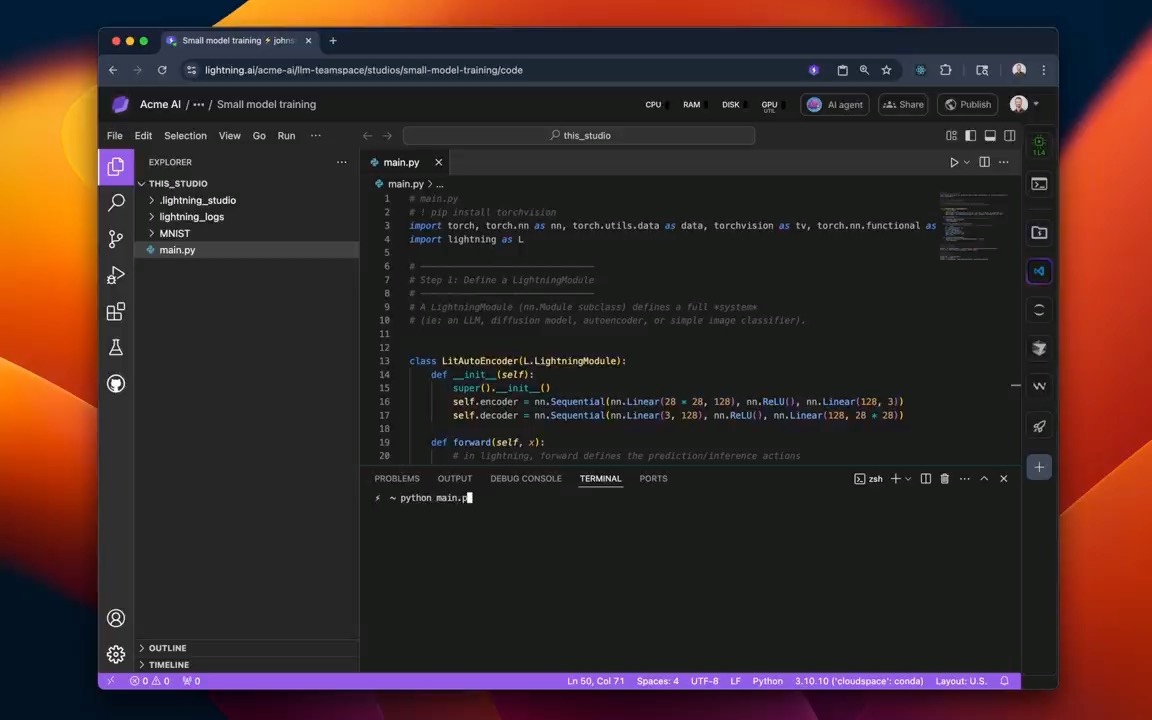The width and height of the screenshot is (1152, 720).
Task: Switch to the PROBLEMS tab
Action: [397, 478]
